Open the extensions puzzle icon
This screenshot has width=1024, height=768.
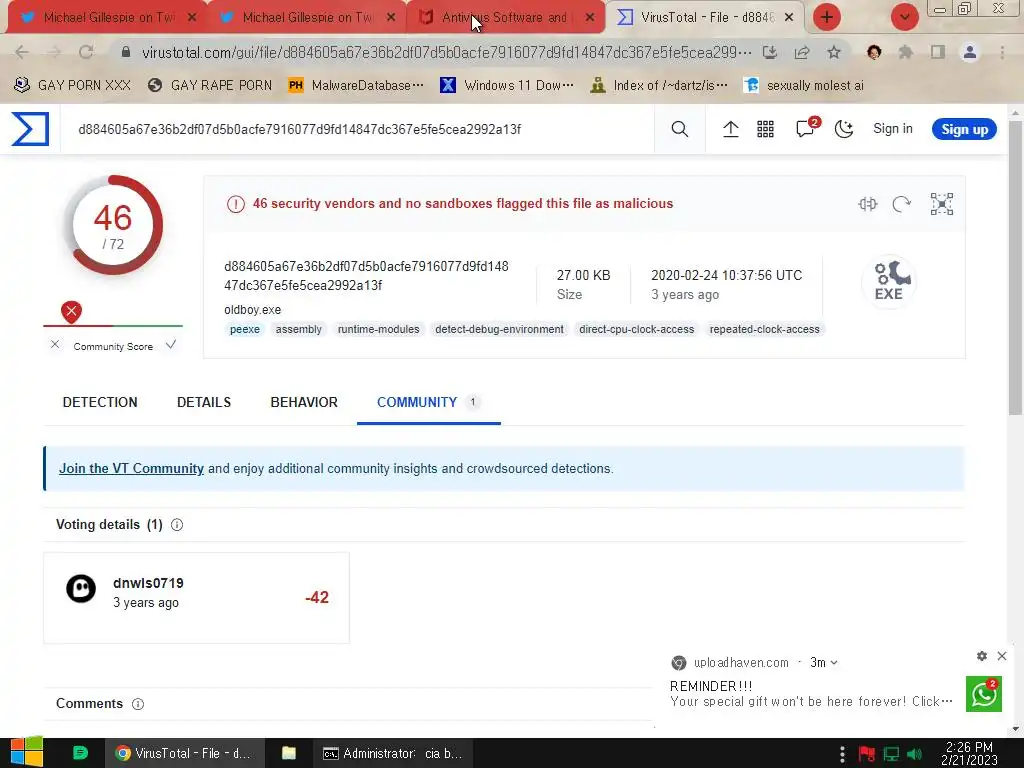pyautogui.click(x=905, y=52)
